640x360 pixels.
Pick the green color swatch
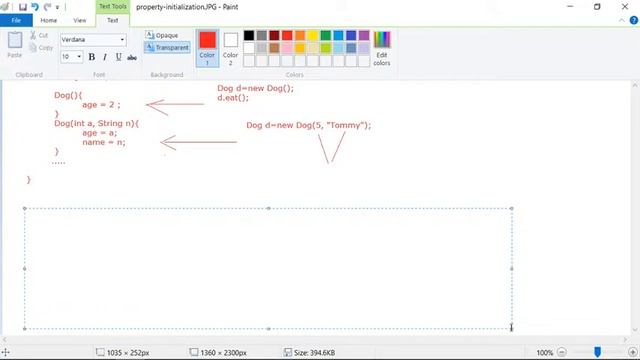point(326,36)
